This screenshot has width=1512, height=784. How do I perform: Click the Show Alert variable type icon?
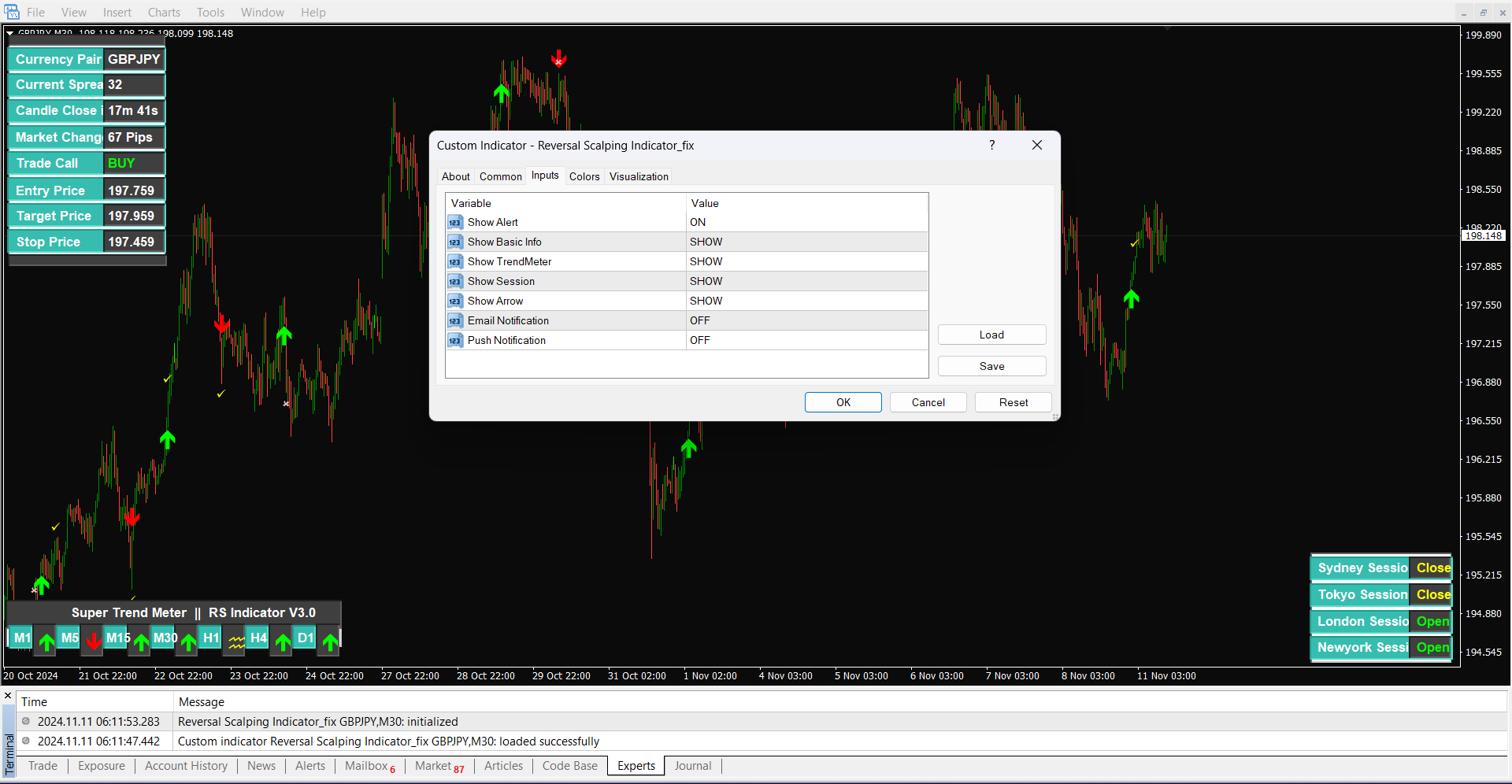pyautogui.click(x=455, y=223)
